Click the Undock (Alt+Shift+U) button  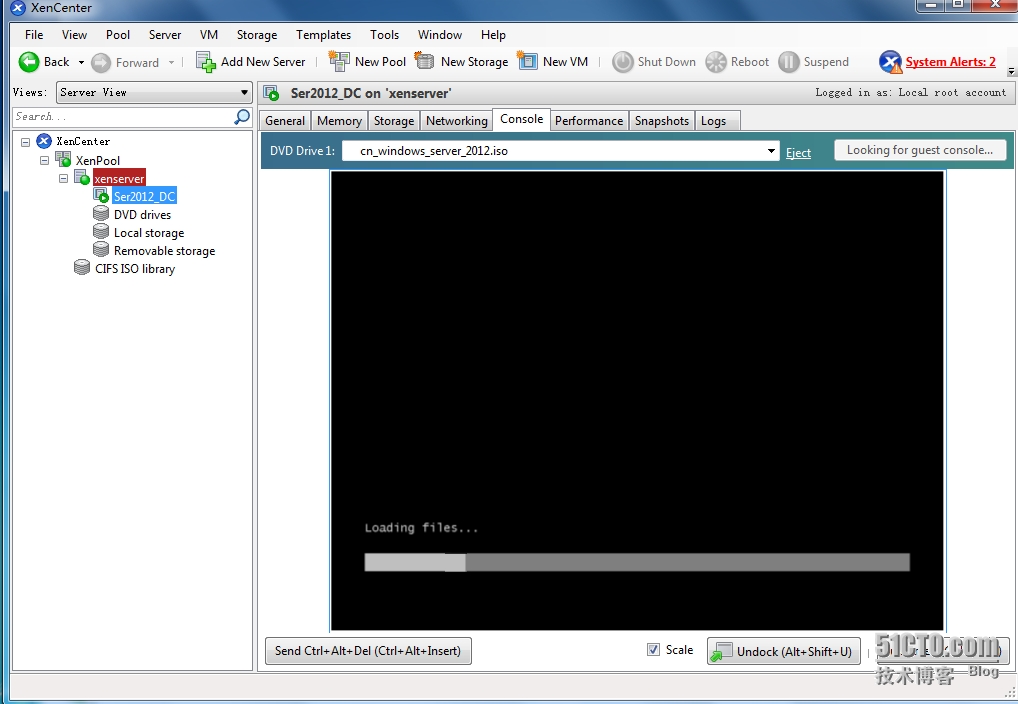pyautogui.click(x=784, y=651)
